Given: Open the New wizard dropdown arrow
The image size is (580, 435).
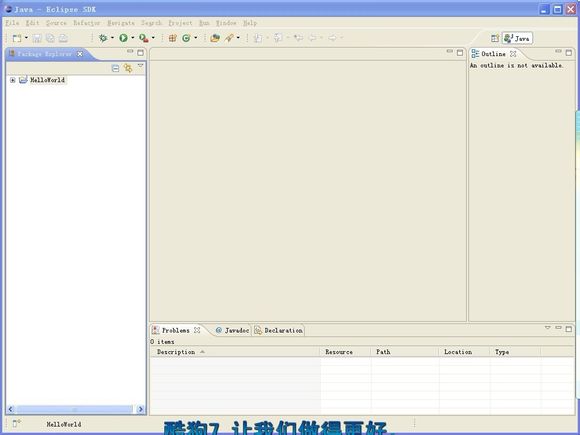Looking at the screenshot, I should click(26, 38).
